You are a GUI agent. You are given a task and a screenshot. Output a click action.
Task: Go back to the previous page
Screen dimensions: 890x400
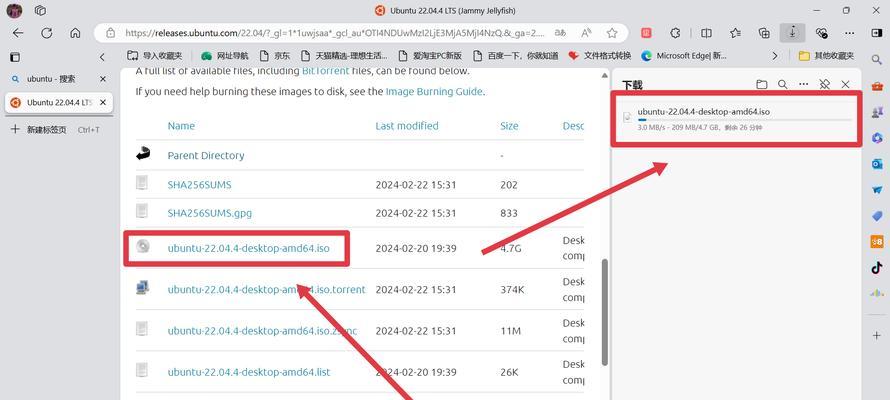pyautogui.click(x=18, y=33)
